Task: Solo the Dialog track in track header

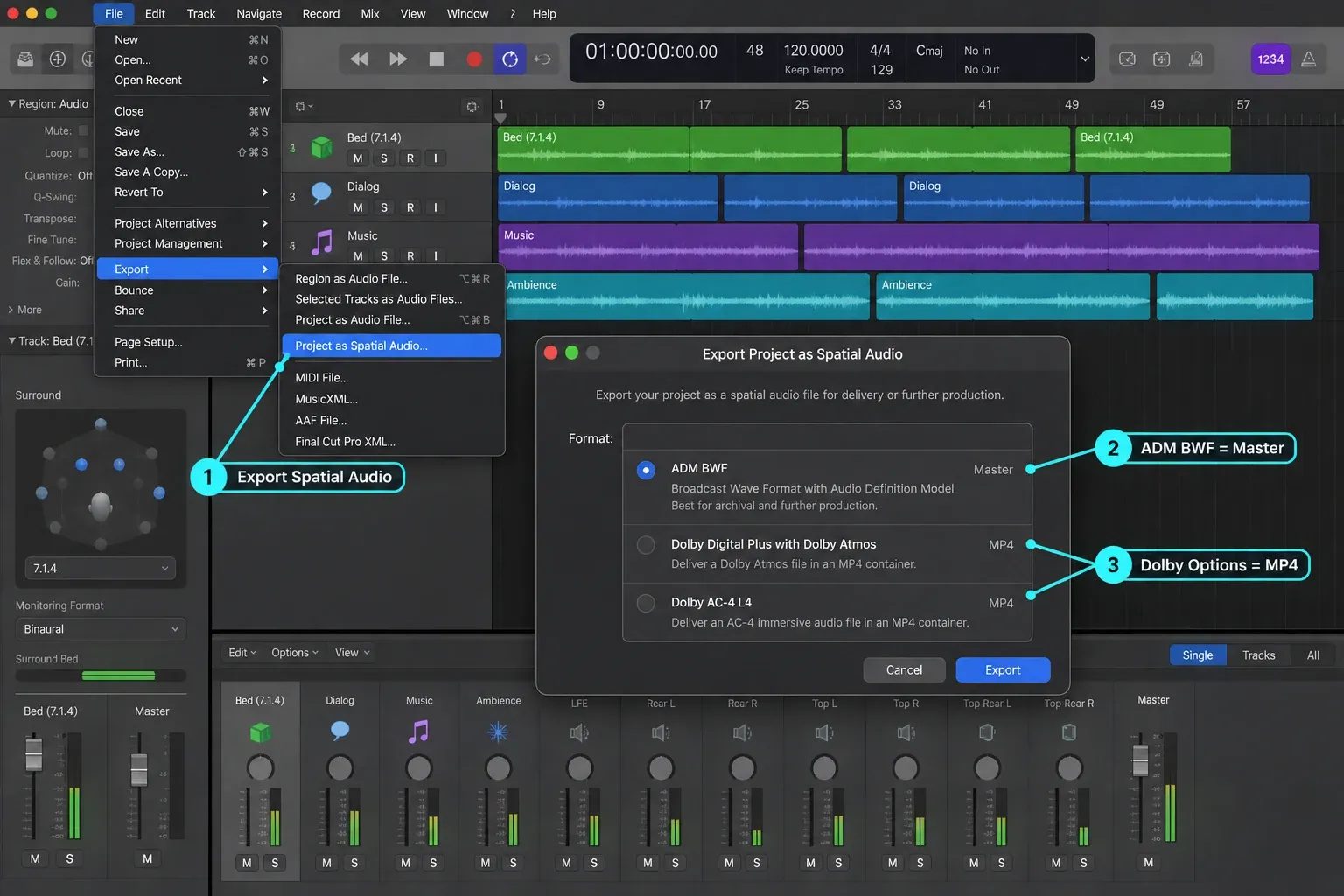Action: coord(383,207)
